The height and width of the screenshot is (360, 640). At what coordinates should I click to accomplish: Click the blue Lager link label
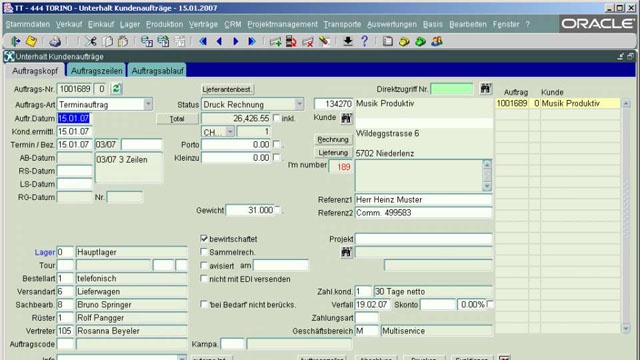coord(45,252)
